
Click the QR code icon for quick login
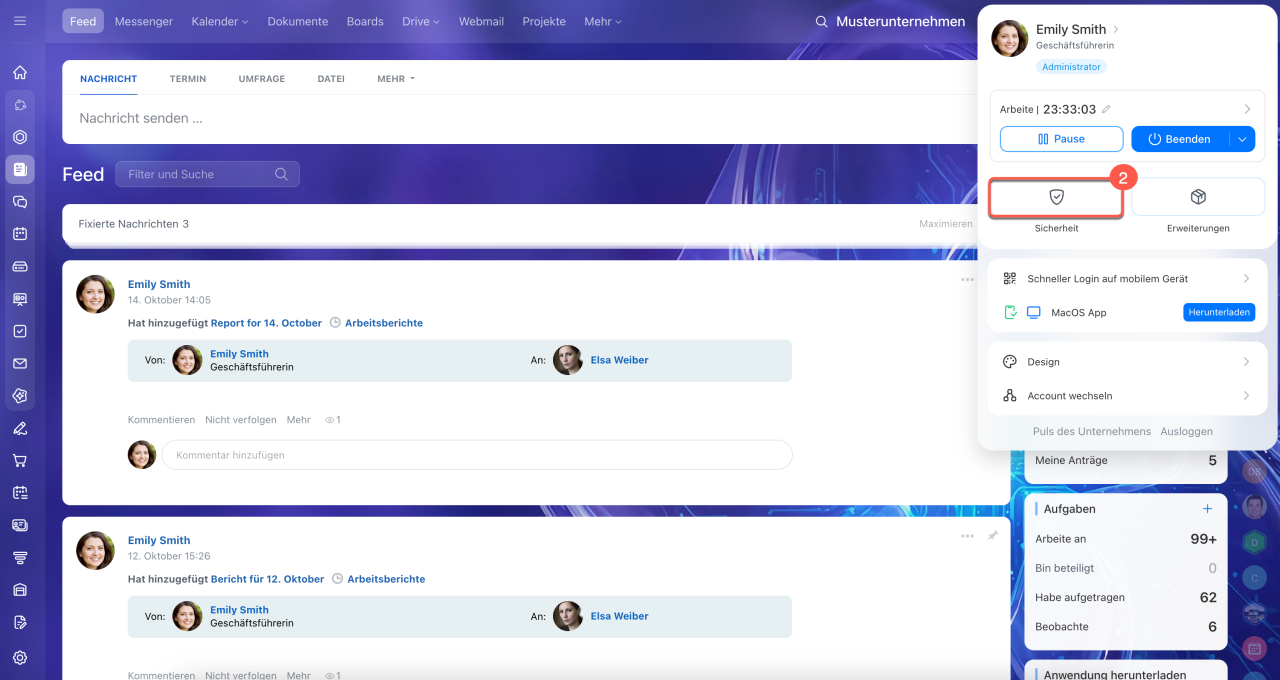1009,278
